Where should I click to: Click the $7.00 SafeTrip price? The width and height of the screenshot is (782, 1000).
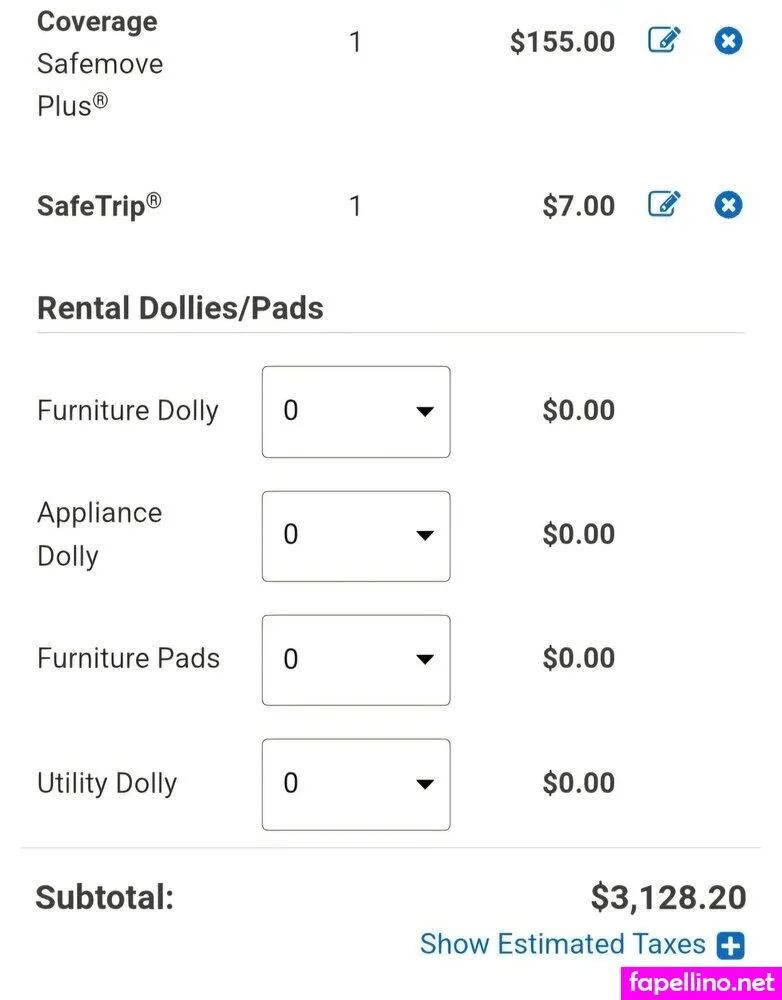(578, 206)
